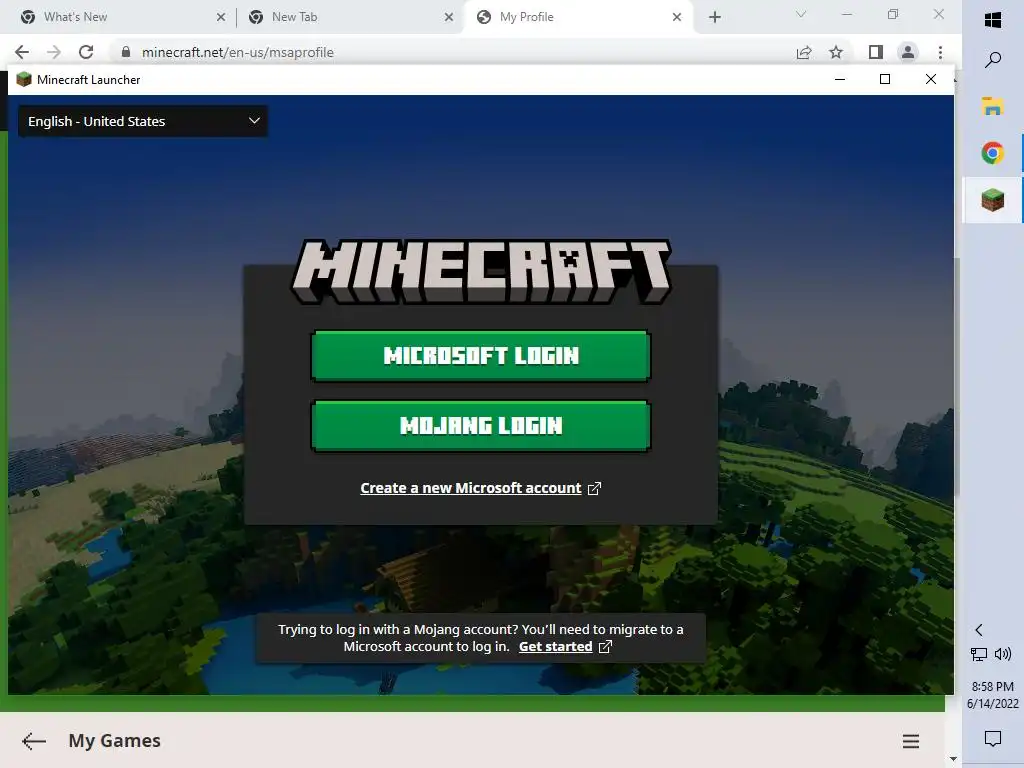Image resolution: width=1024 pixels, height=768 pixels.
Task: Open the tab search chevron in Chrome
Action: [x=801, y=14]
